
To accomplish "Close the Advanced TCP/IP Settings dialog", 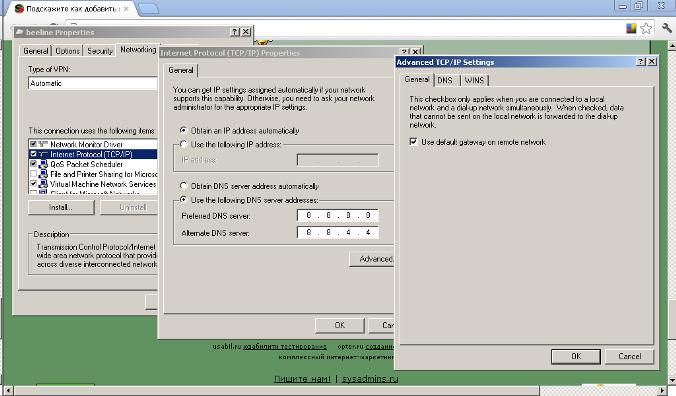I will (652, 62).
